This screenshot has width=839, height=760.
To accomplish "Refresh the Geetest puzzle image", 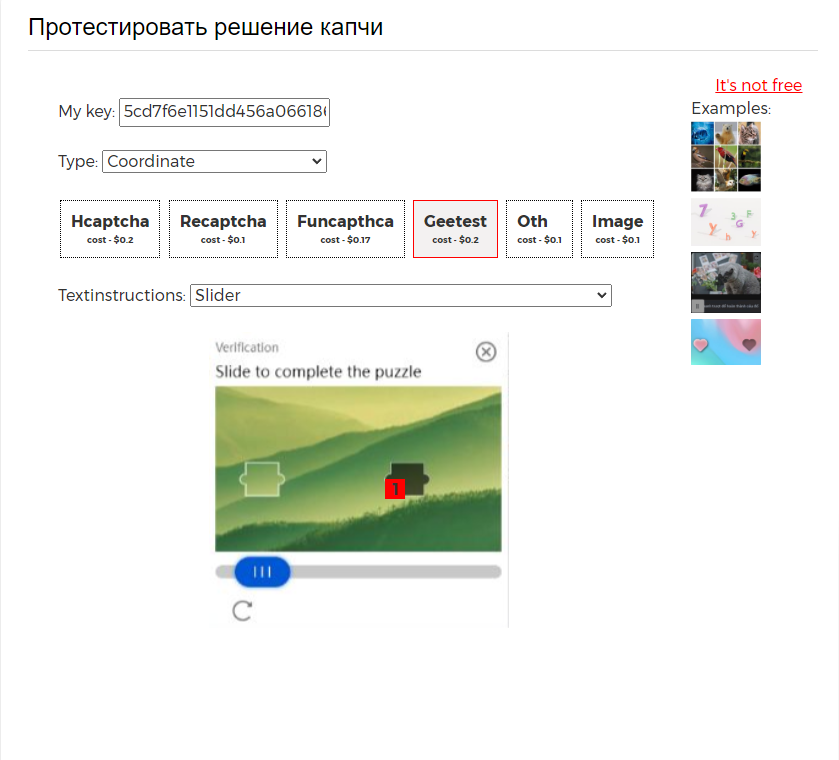I will 240,610.
